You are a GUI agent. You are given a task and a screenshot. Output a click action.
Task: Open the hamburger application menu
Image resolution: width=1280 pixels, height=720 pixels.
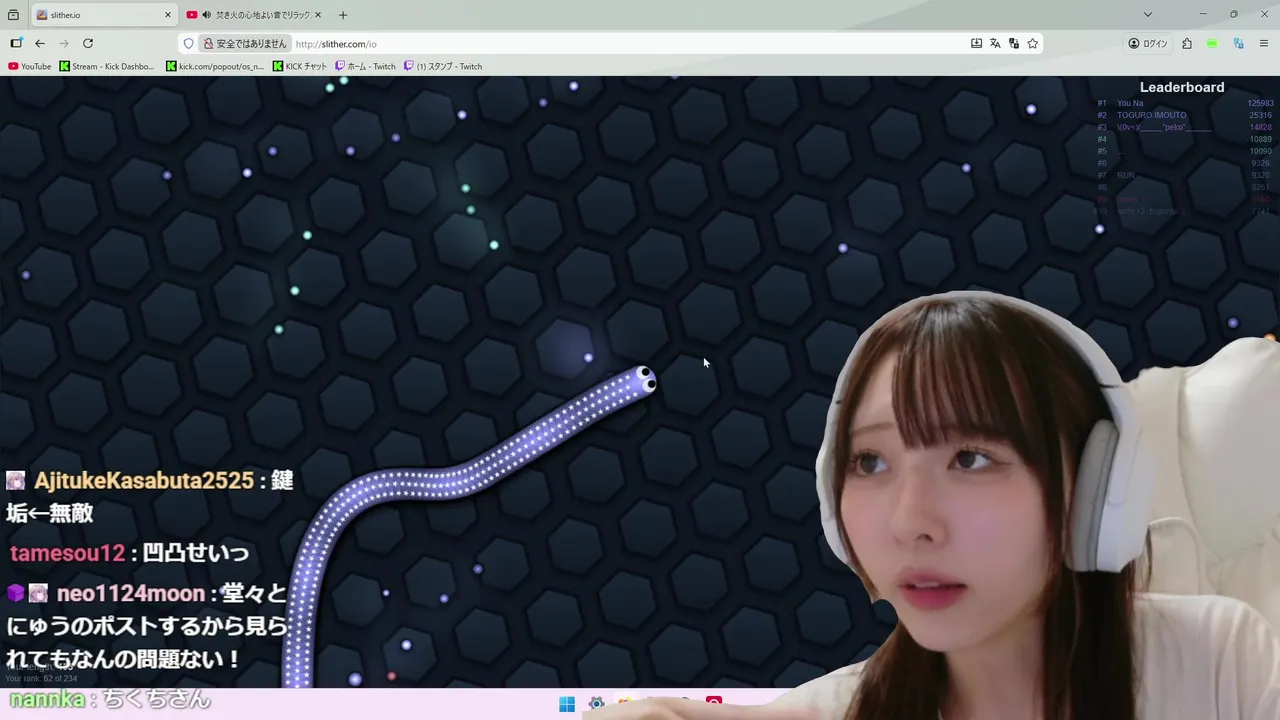[x=1264, y=43]
